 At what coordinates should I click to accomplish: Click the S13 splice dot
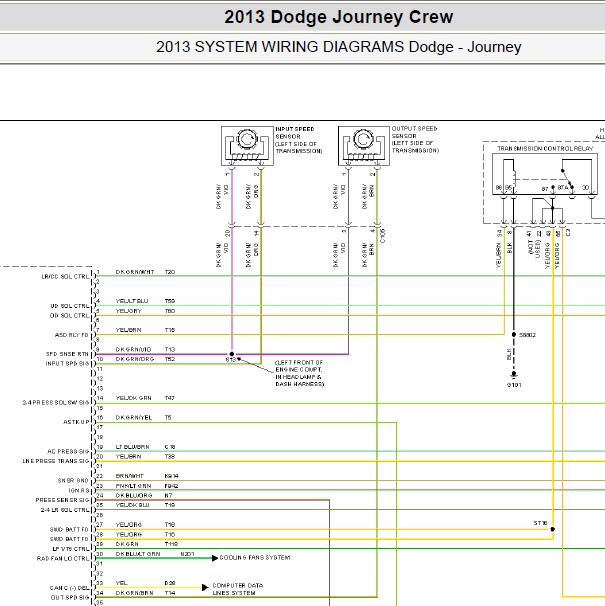(x=232, y=354)
